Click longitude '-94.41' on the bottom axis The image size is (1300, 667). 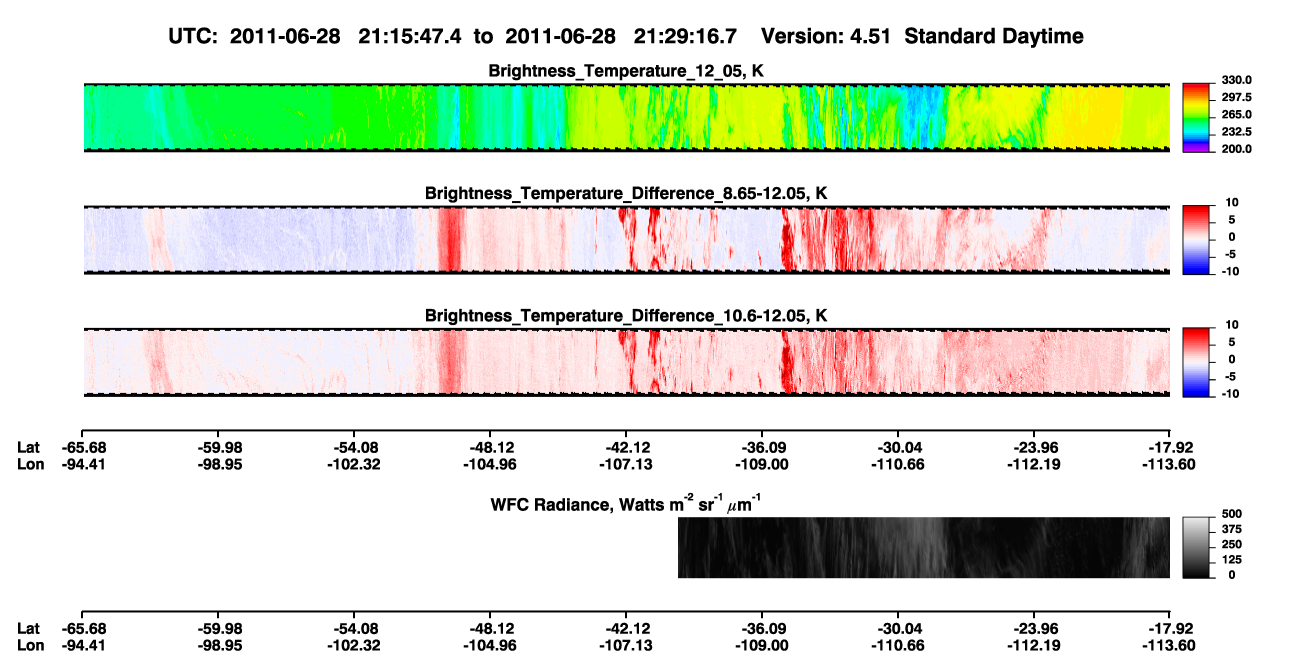click(82, 644)
